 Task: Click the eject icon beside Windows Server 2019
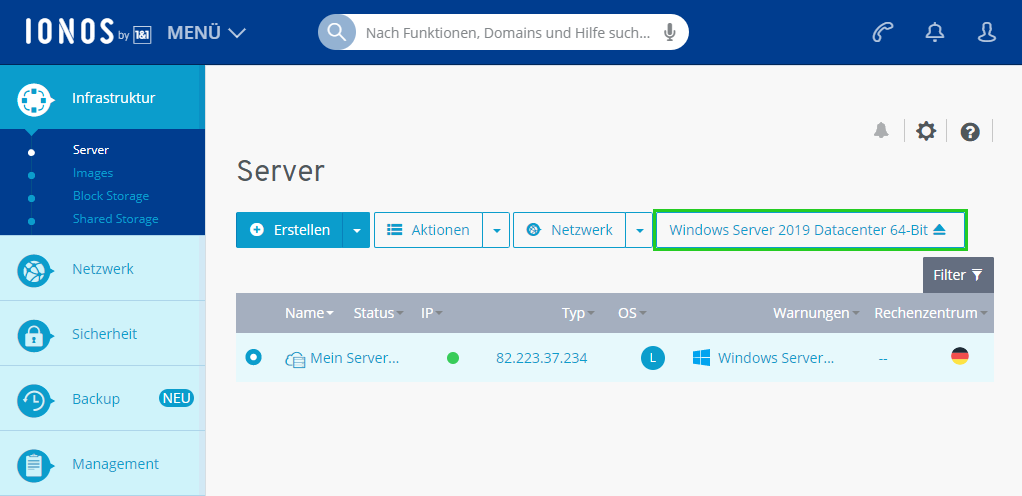[939, 230]
